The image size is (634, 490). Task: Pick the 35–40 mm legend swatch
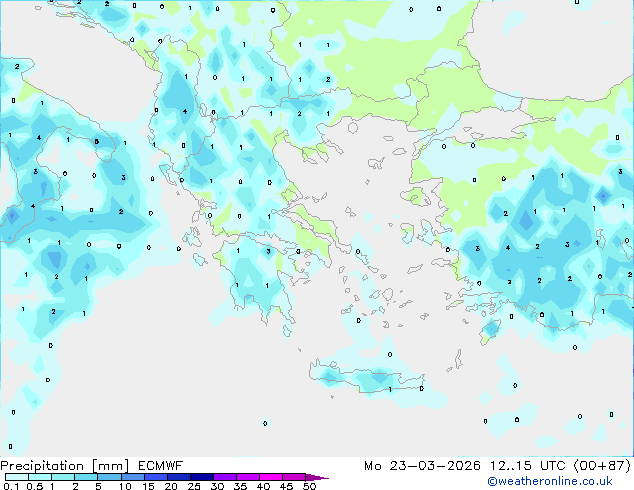click(247, 477)
